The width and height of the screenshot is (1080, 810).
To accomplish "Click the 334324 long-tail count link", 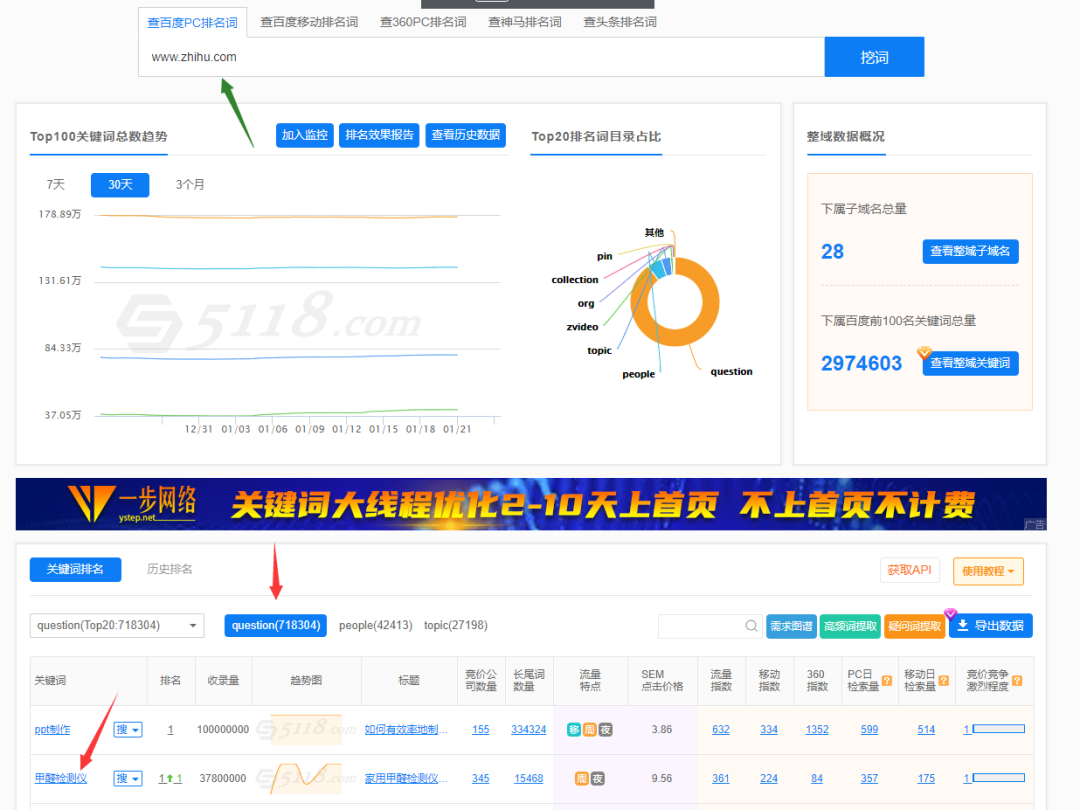I will [528, 729].
